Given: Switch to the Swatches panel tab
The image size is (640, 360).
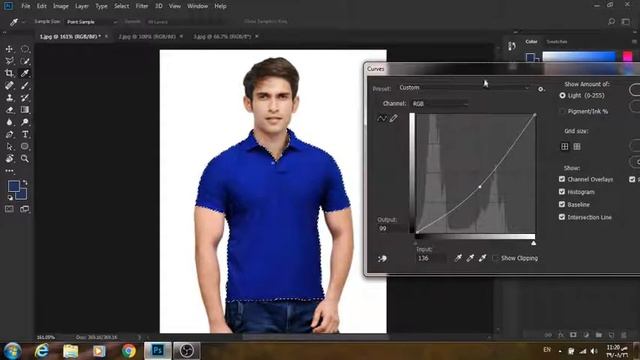Looking at the screenshot, I should [557, 42].
